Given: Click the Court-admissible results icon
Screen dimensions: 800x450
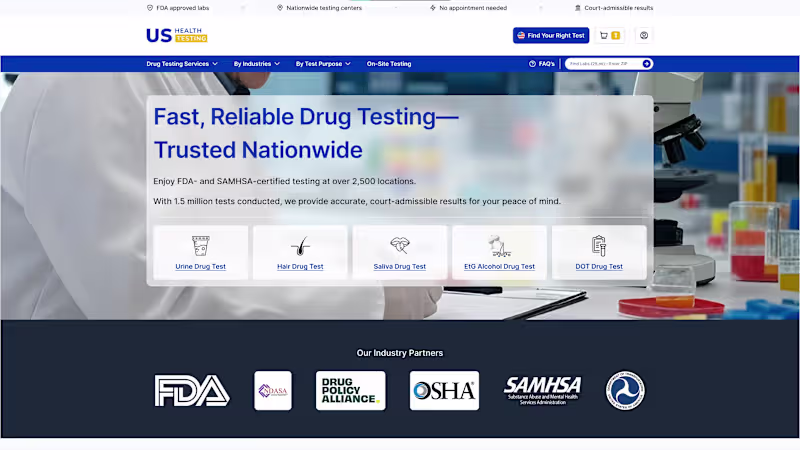Looking at the screenshot, I should tap(578, 8).
